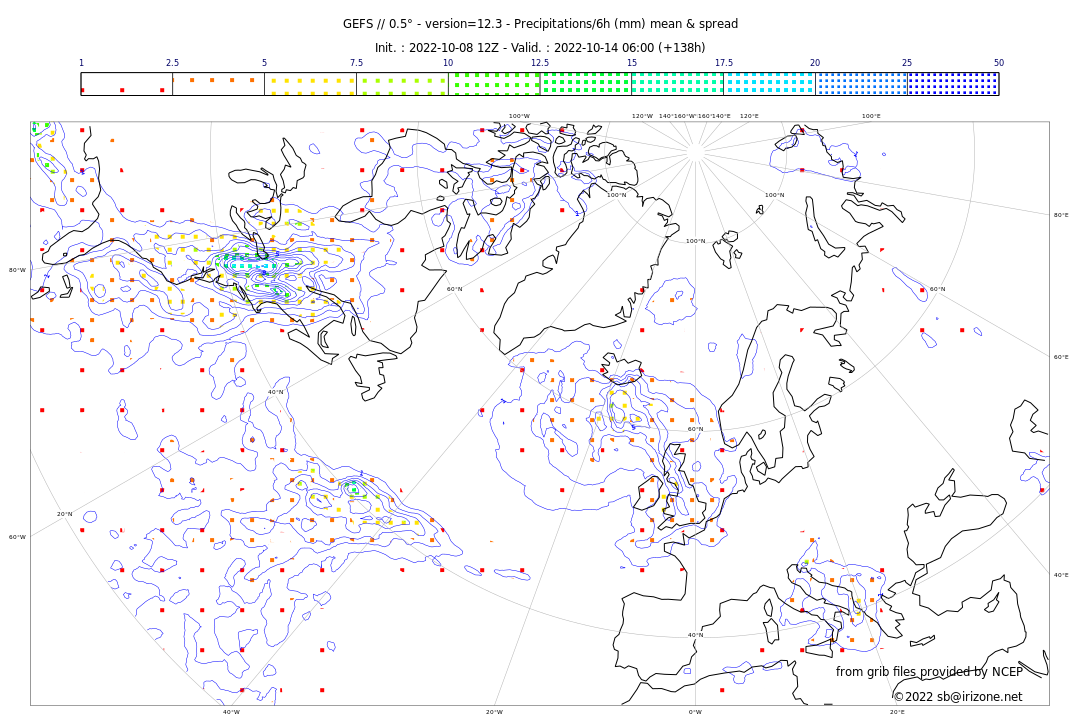Click the orange 2.5–5 mm legend segment
The height and width of the screenshot is (718, 1080).
click(x=218, y=83)
